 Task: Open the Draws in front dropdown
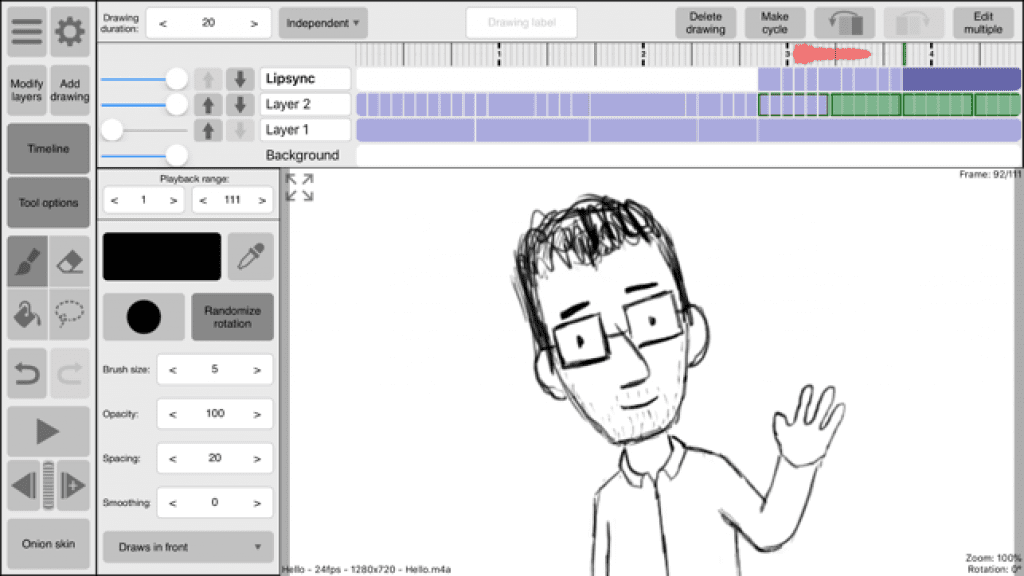click(187, 547)
